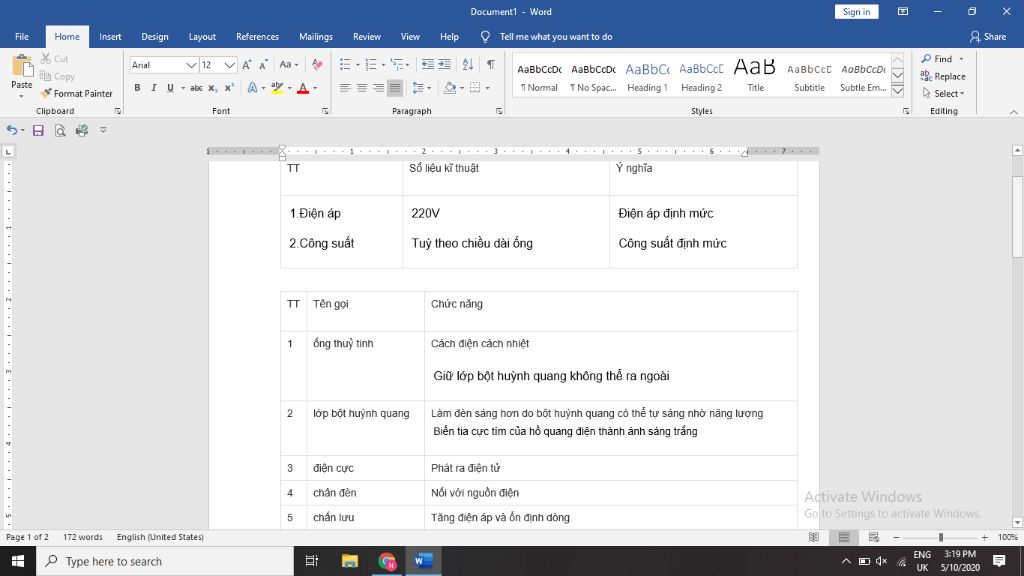Expand the Styles gallery

point(897,91)
